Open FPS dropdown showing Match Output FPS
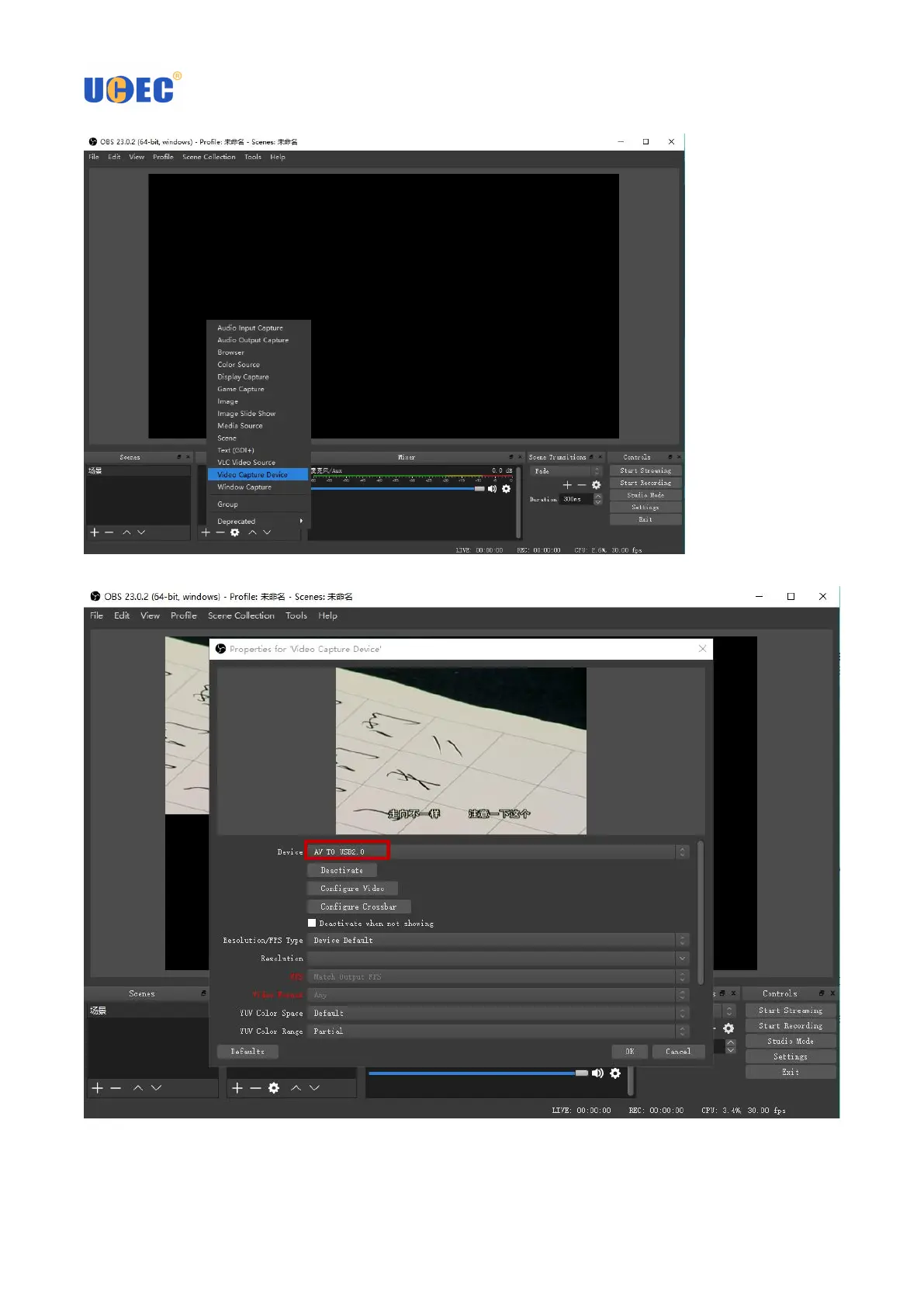Image resolution: width=924 pixels, height=1307 pixels. [x=498, y=977]
